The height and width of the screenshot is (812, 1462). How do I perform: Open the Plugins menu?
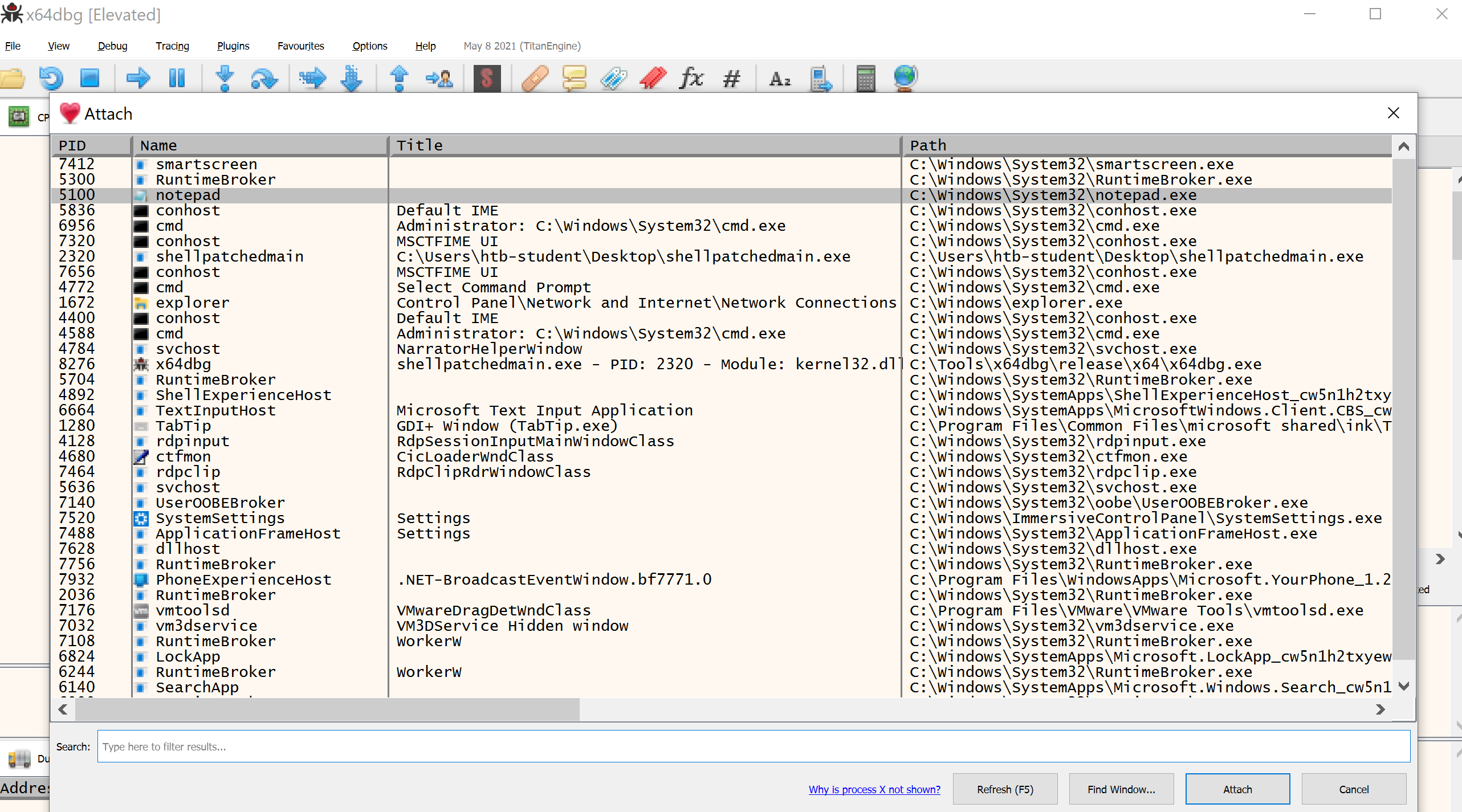click(233, 46)
